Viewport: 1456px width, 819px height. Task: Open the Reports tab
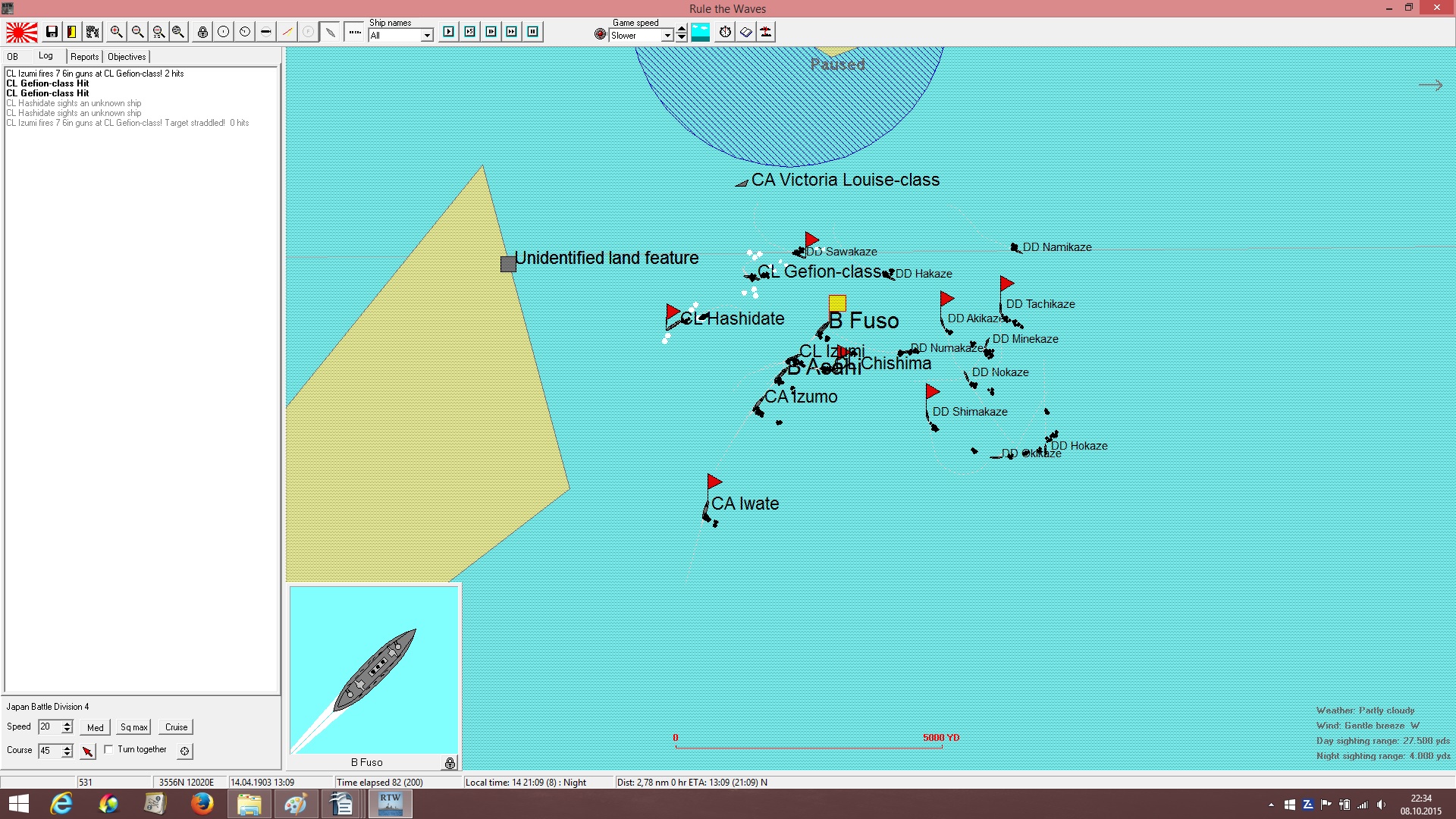[85, 57]
